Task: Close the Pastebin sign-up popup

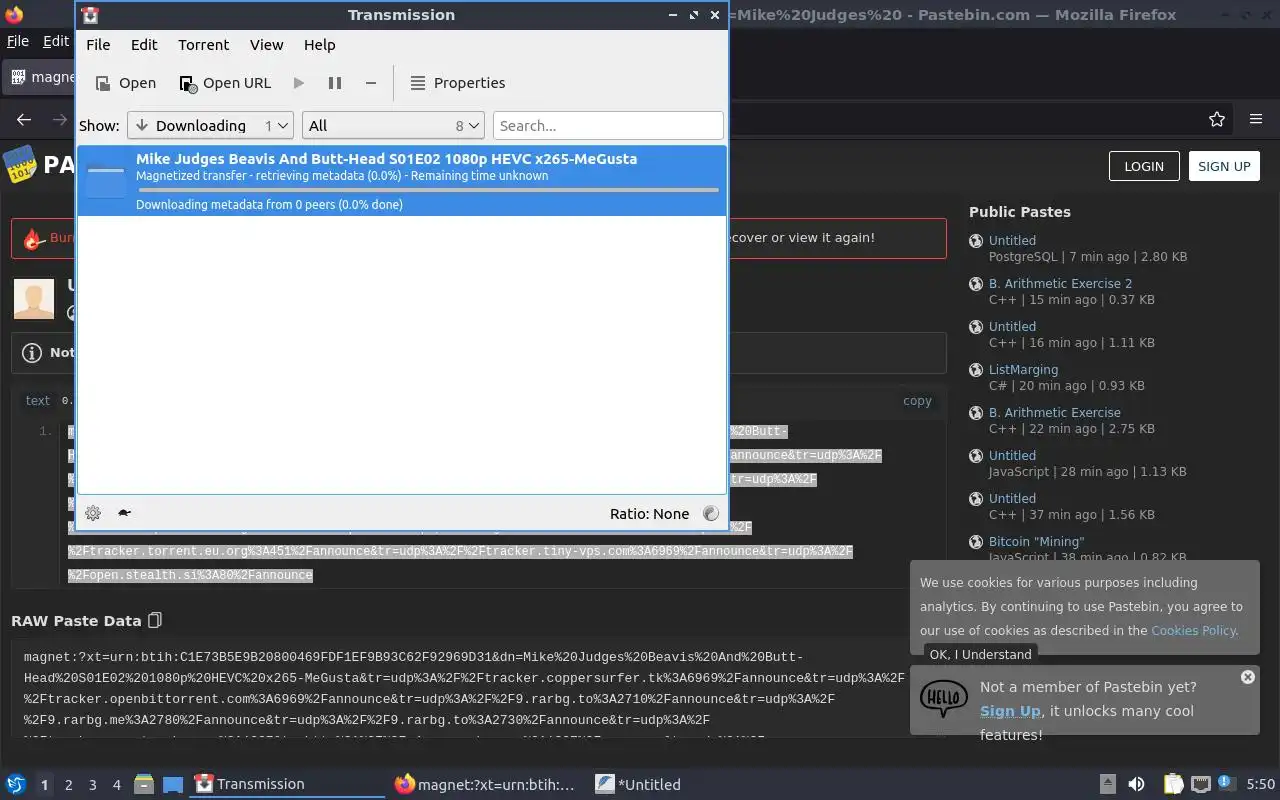Action: 1247,677
